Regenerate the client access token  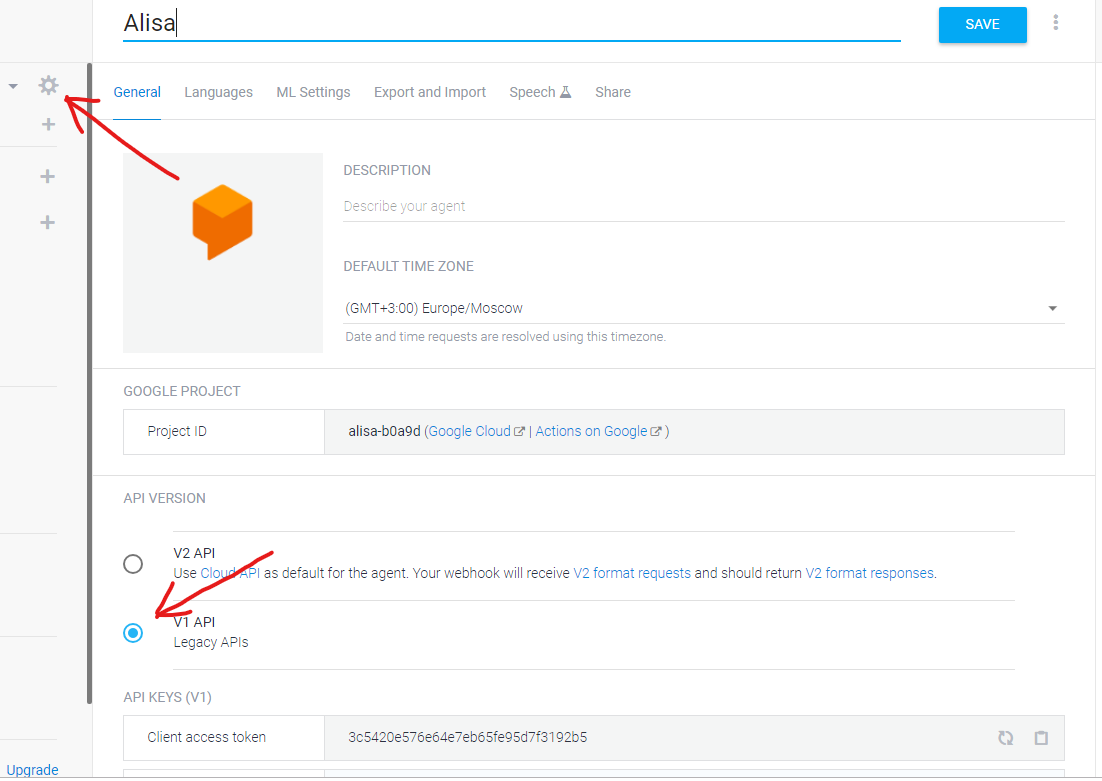[x=1005, y=738]
